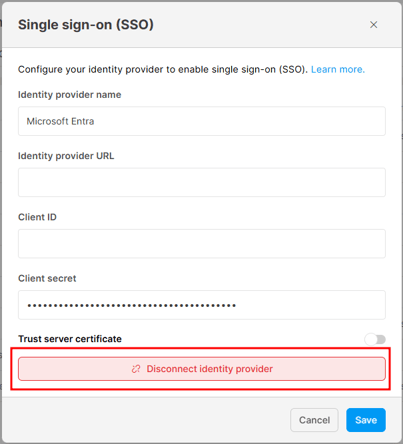The height and width of the screenshot is (444, 403).
Task: Click the broken-link icon on the Disconnect button
Action: coord(136,369)
